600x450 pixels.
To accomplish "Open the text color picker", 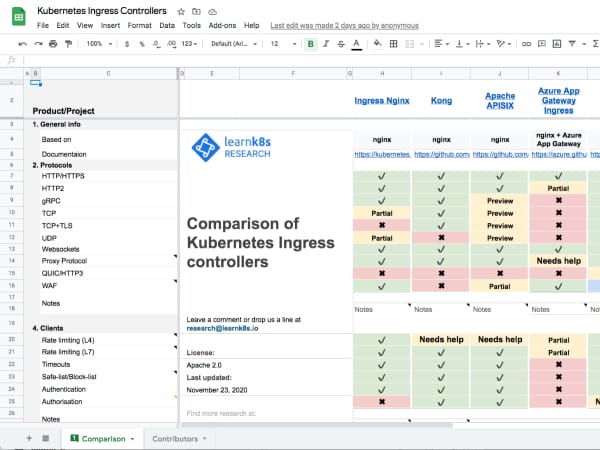I will tap(356, 44).
